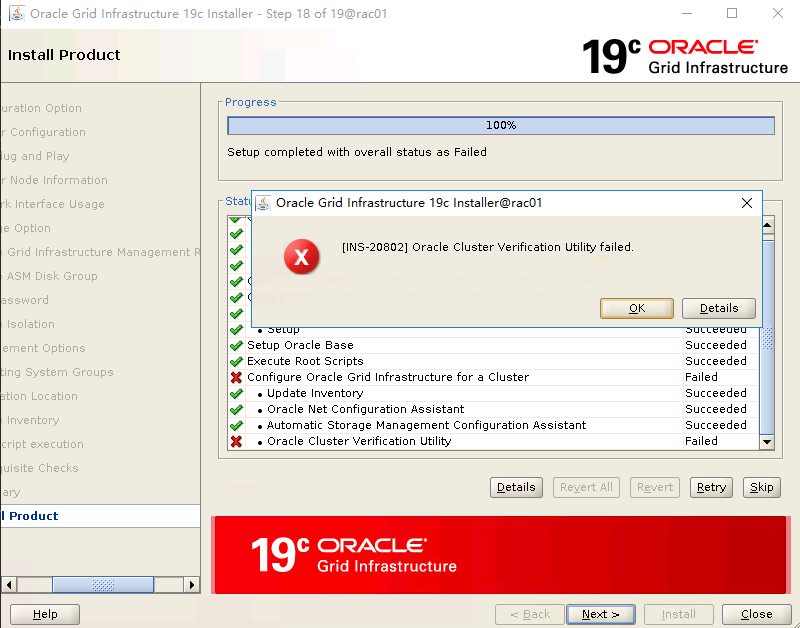Select the Configure Oracle Grid Infrastructure for a Cluster row
Image resolution: width=800 pixels, height=628 pixels.
tap(493, 377)
